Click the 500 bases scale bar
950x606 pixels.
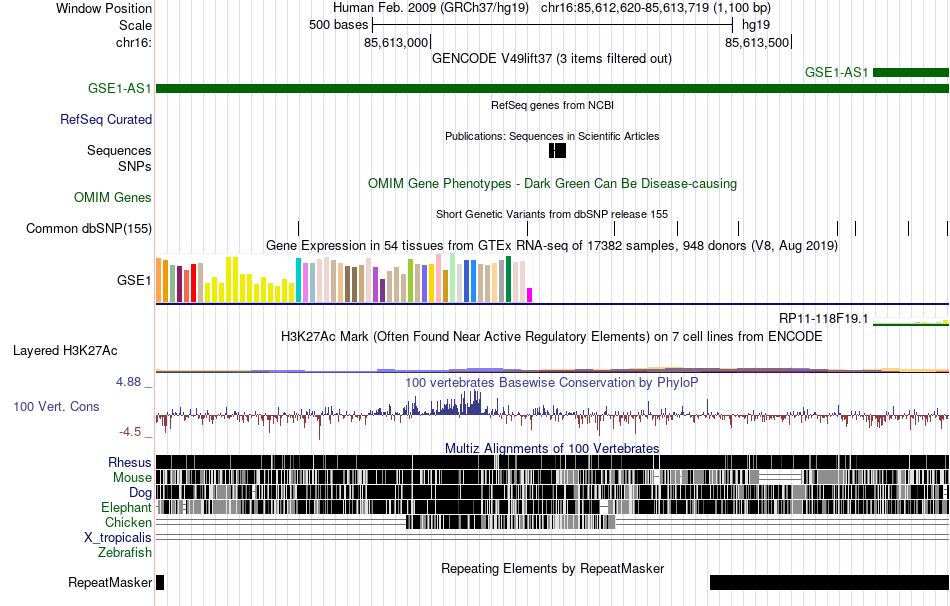(x=553, y=25)
